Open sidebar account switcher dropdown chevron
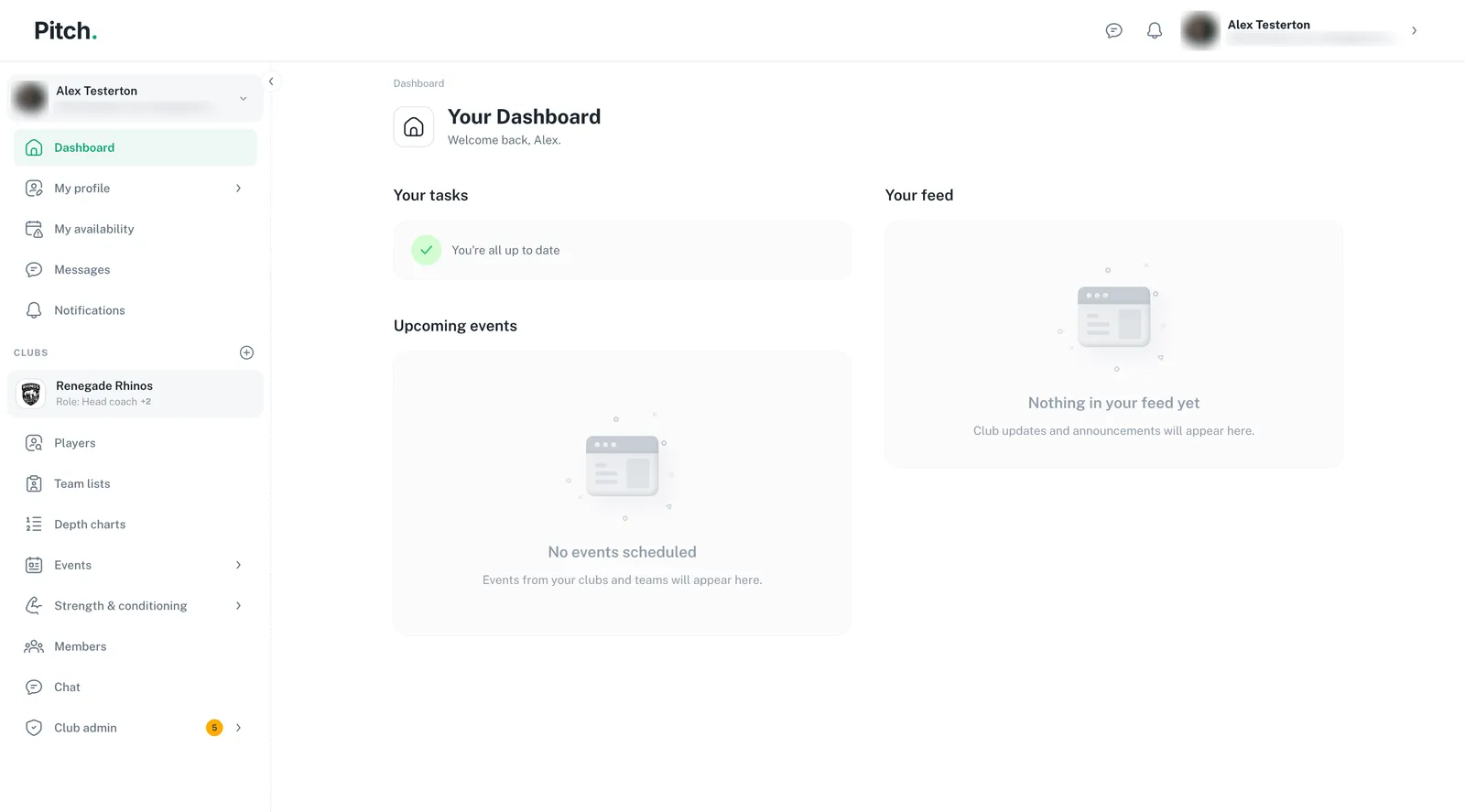This screenshot has width=1465, height=812. click(x=243, y=98)
